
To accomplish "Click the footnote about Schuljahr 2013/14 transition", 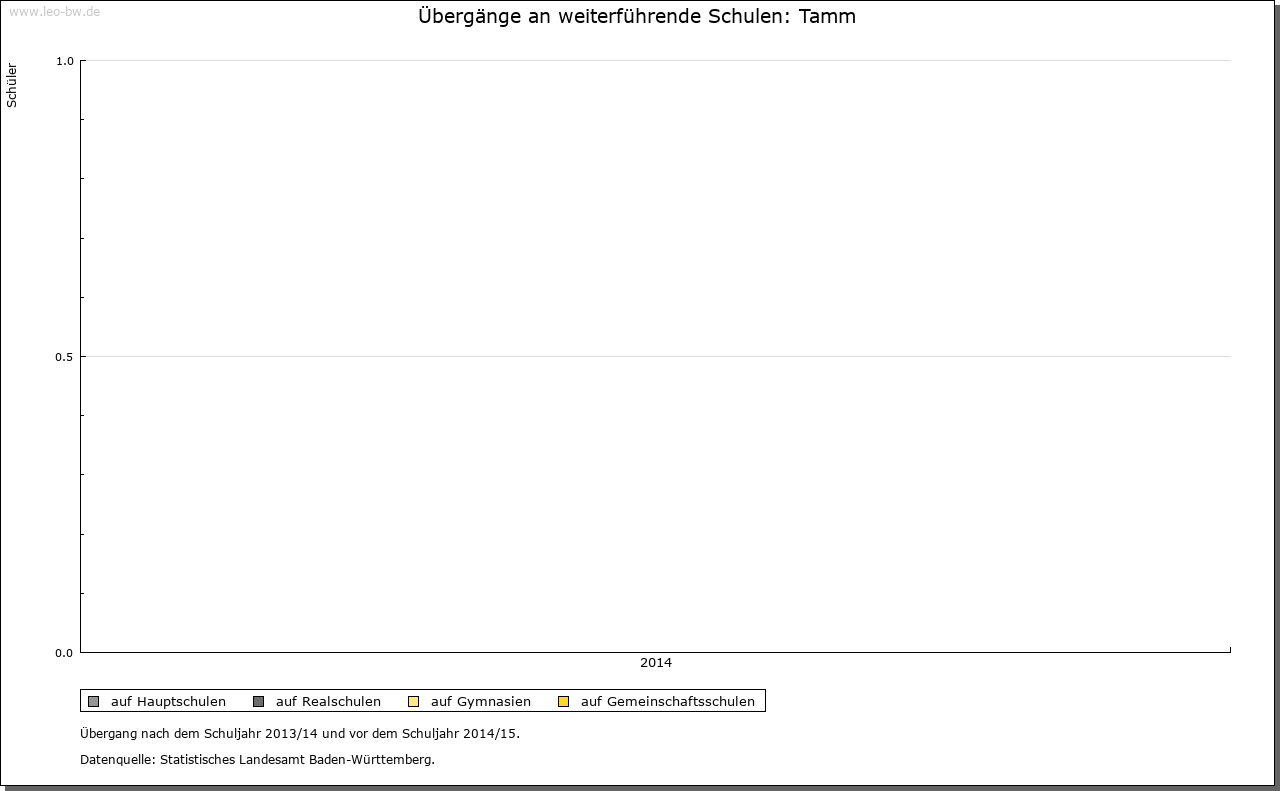I will (300, 733).
